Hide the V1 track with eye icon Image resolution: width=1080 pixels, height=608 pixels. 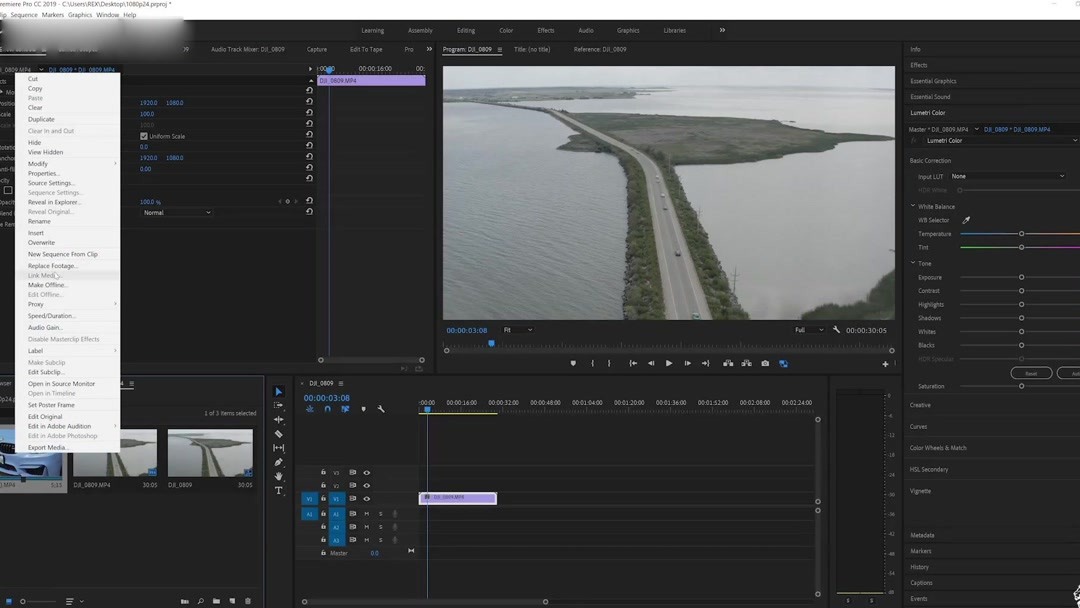click(x=367, y=498)
